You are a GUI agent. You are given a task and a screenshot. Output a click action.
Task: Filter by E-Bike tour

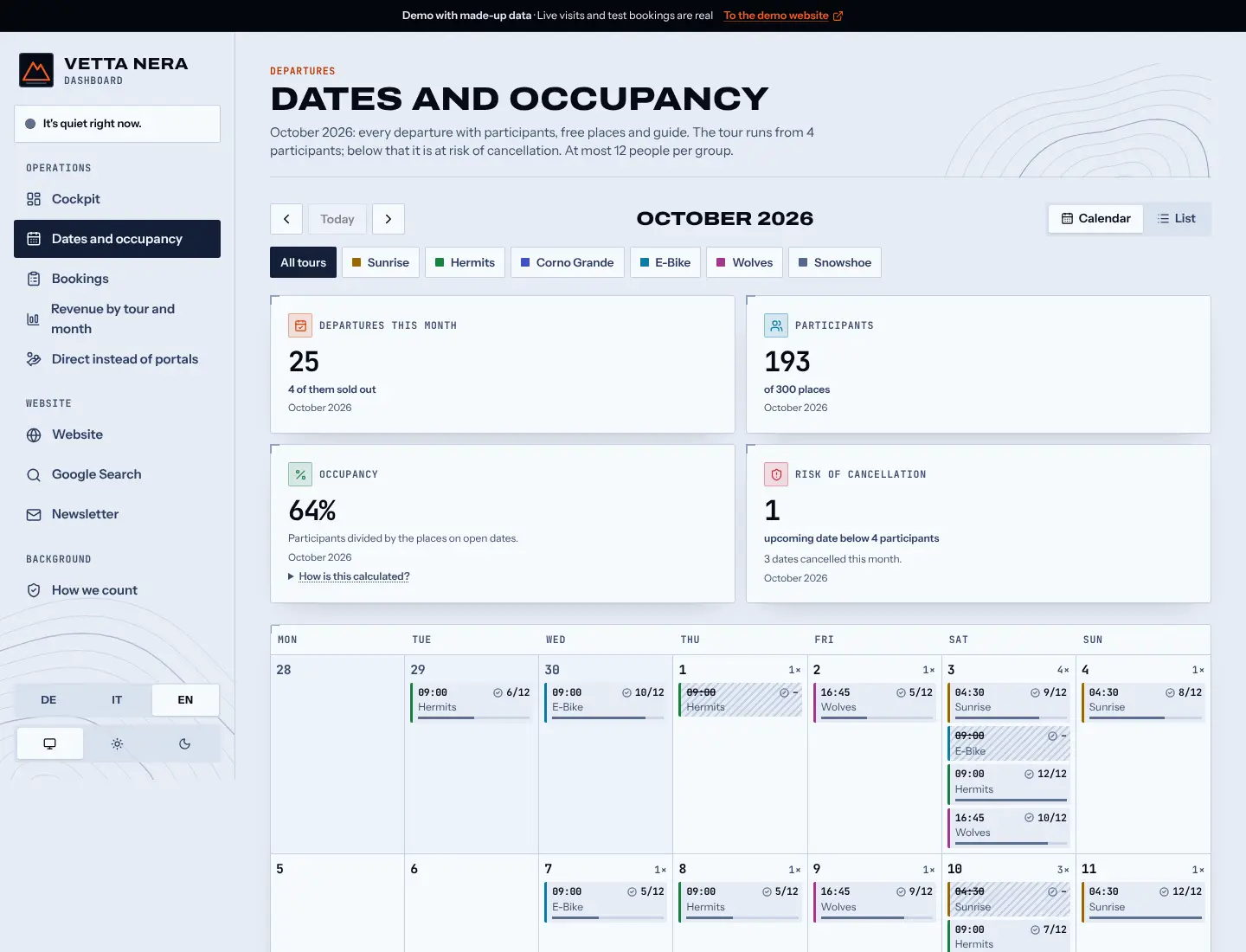point(665,262)
